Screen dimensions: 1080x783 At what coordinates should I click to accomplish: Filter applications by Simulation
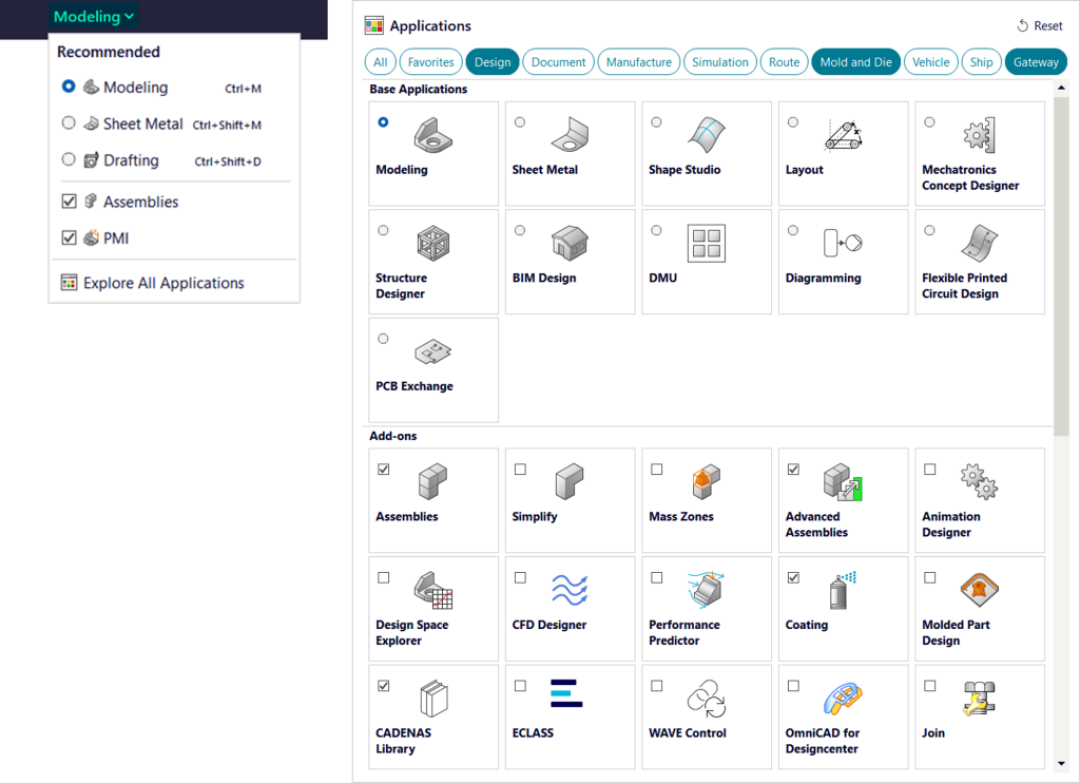pos(720,62)
